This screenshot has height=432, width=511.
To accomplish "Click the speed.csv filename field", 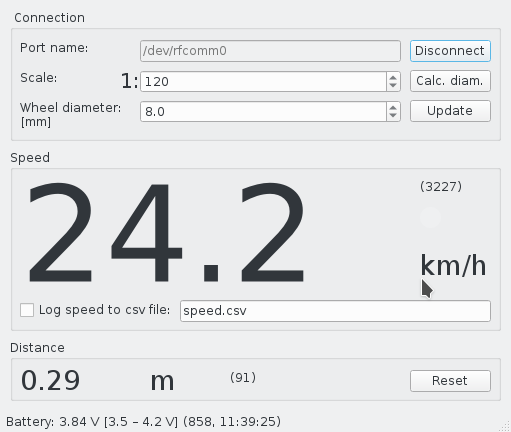I will (x=335, y=311).
